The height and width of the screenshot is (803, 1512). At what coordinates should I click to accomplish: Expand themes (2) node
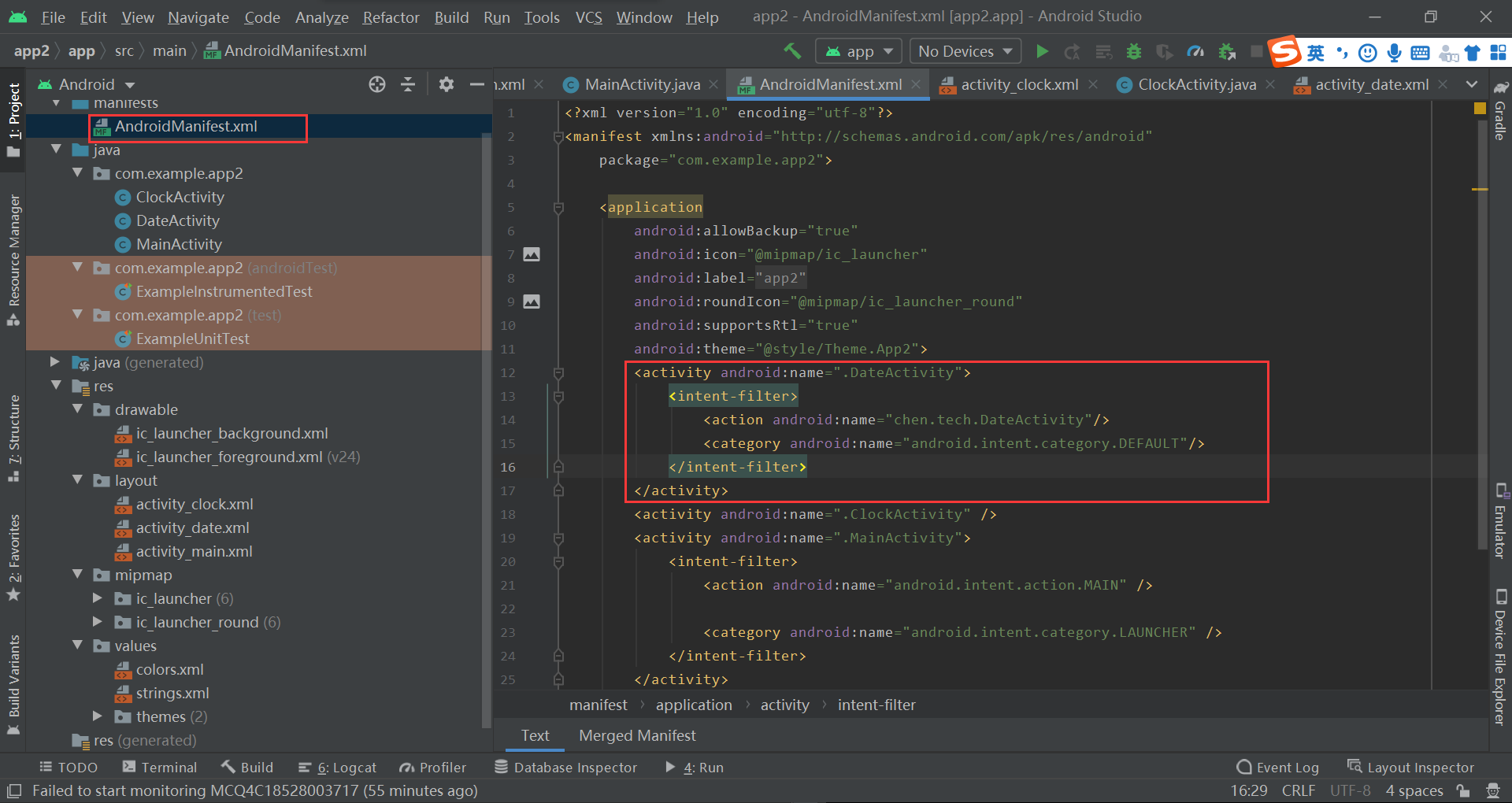(x=98, y=716)
